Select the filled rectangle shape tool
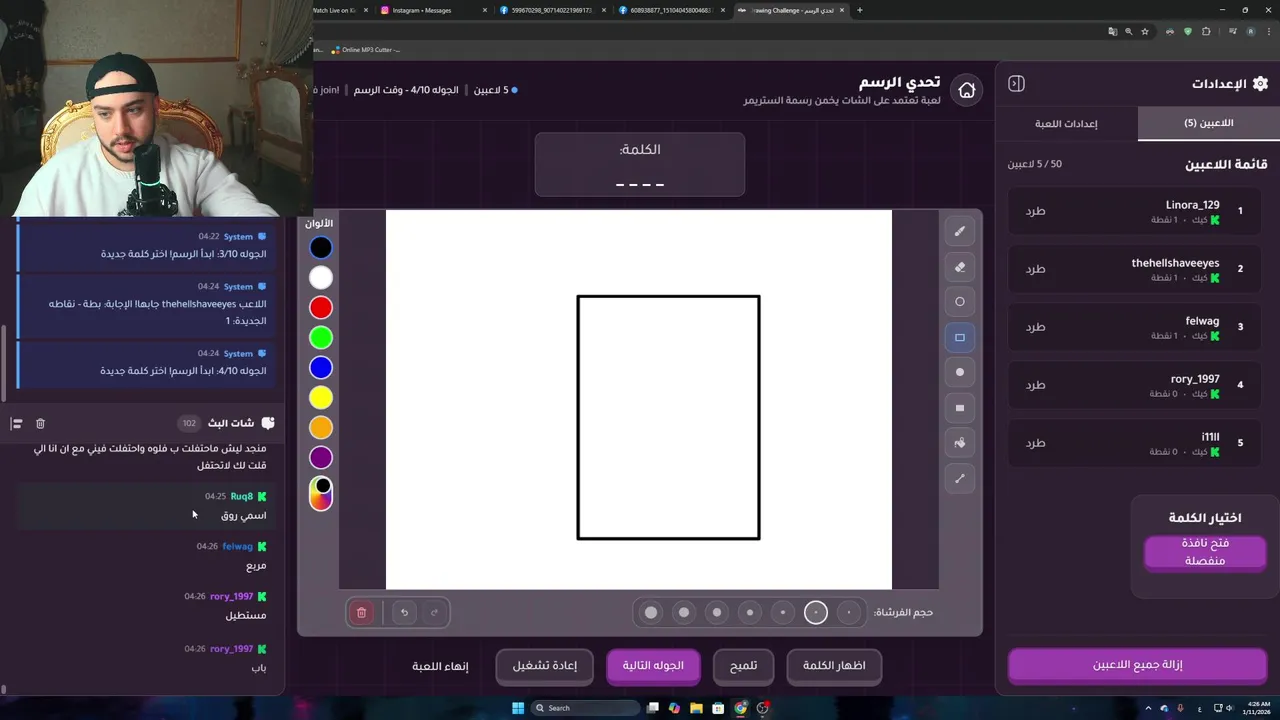This screenshot has height=720, width=1280. click(960, 408)
